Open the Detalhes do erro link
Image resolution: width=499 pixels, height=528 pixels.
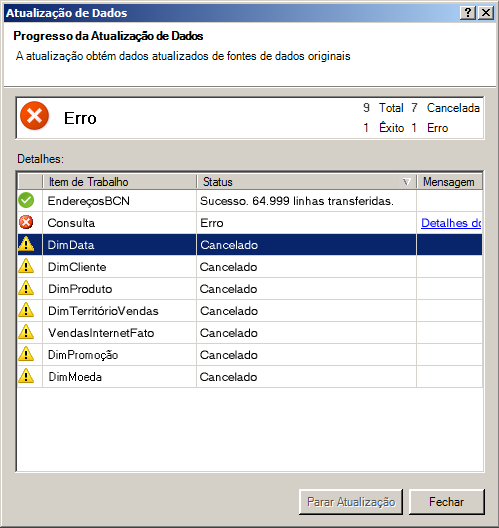tap(451, 223)
